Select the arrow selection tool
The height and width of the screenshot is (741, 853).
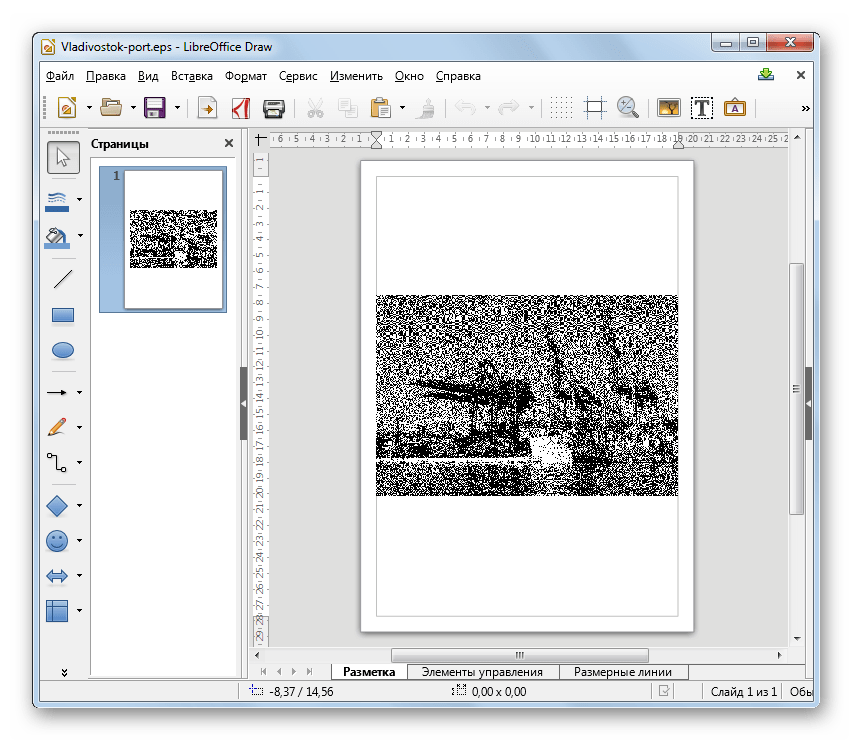(62, 158)
